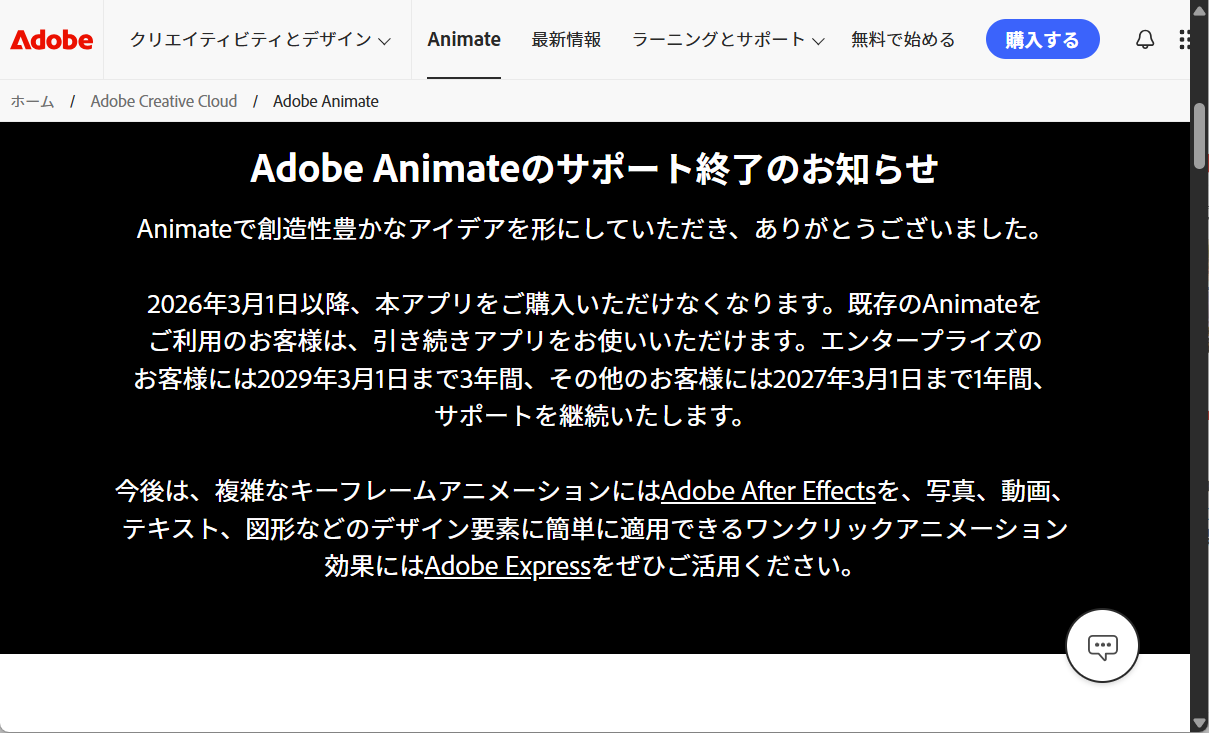Expand the chevron next to クリエイティビティとデザイン
The height and width of the screenshot is (733, 1209).
pyautogui.click(x=385, y=40)
